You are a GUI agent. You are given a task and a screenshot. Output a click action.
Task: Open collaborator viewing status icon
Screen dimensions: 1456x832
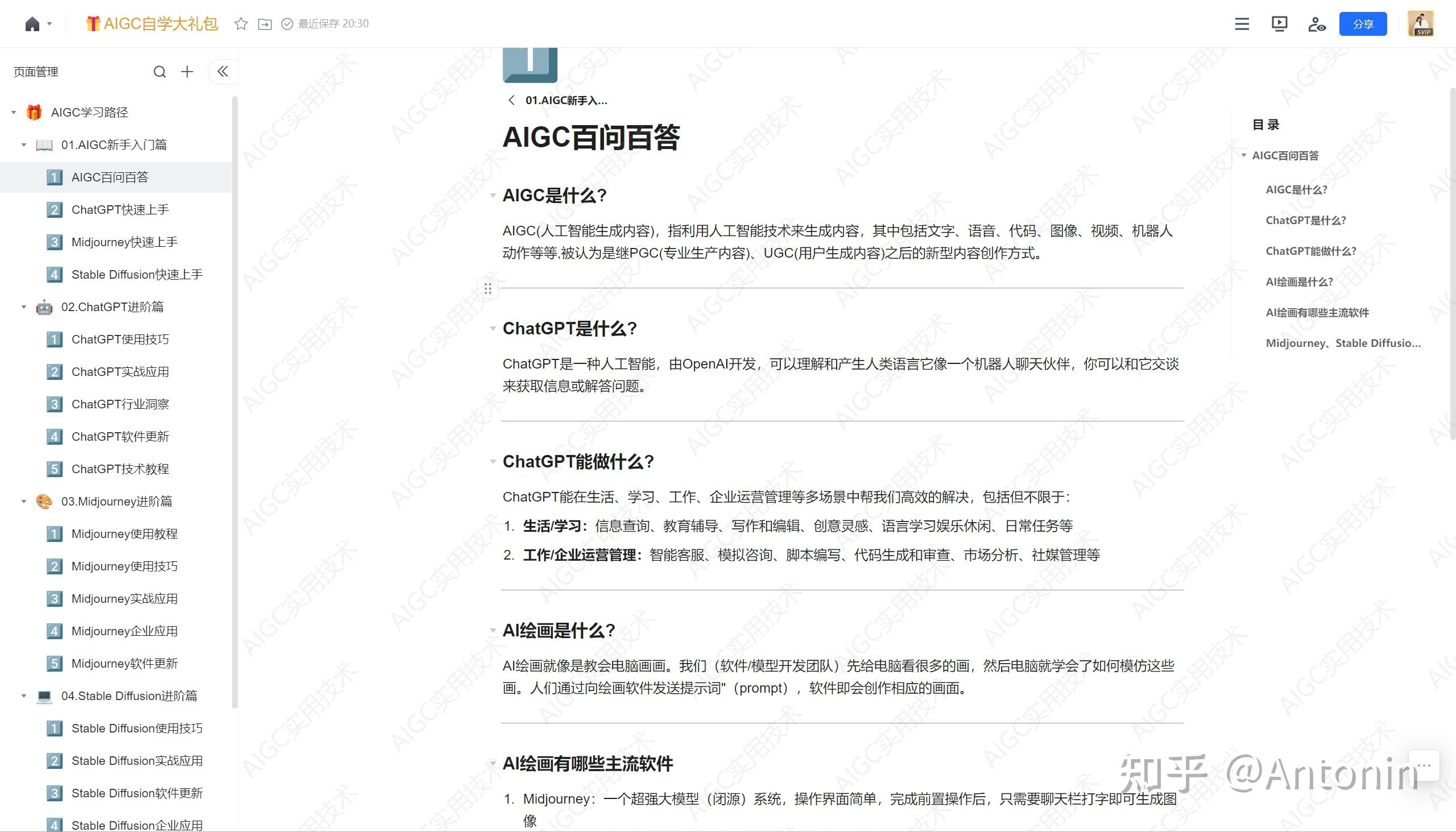[1318, 23]
